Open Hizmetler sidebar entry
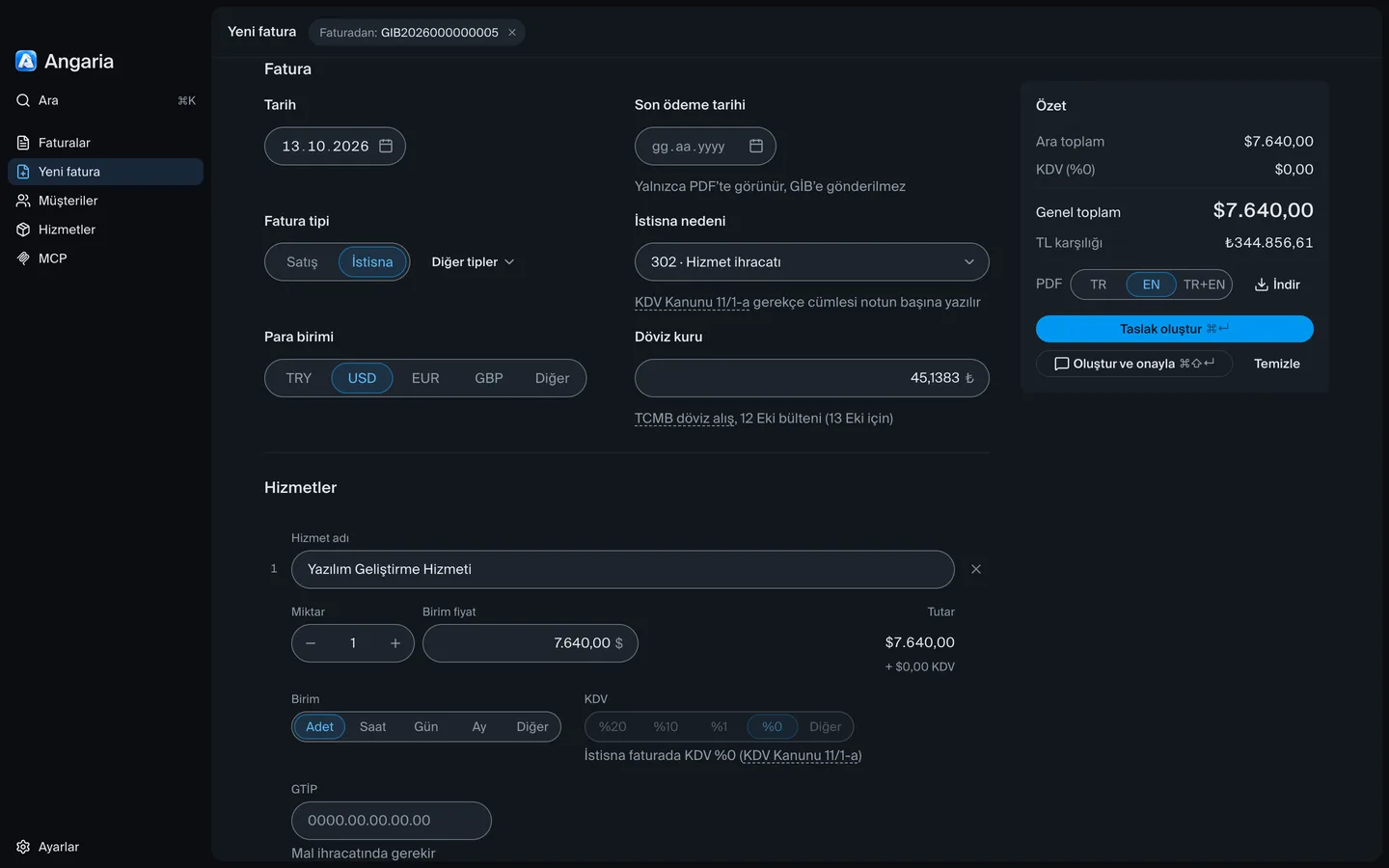 [x=105, y=230]
